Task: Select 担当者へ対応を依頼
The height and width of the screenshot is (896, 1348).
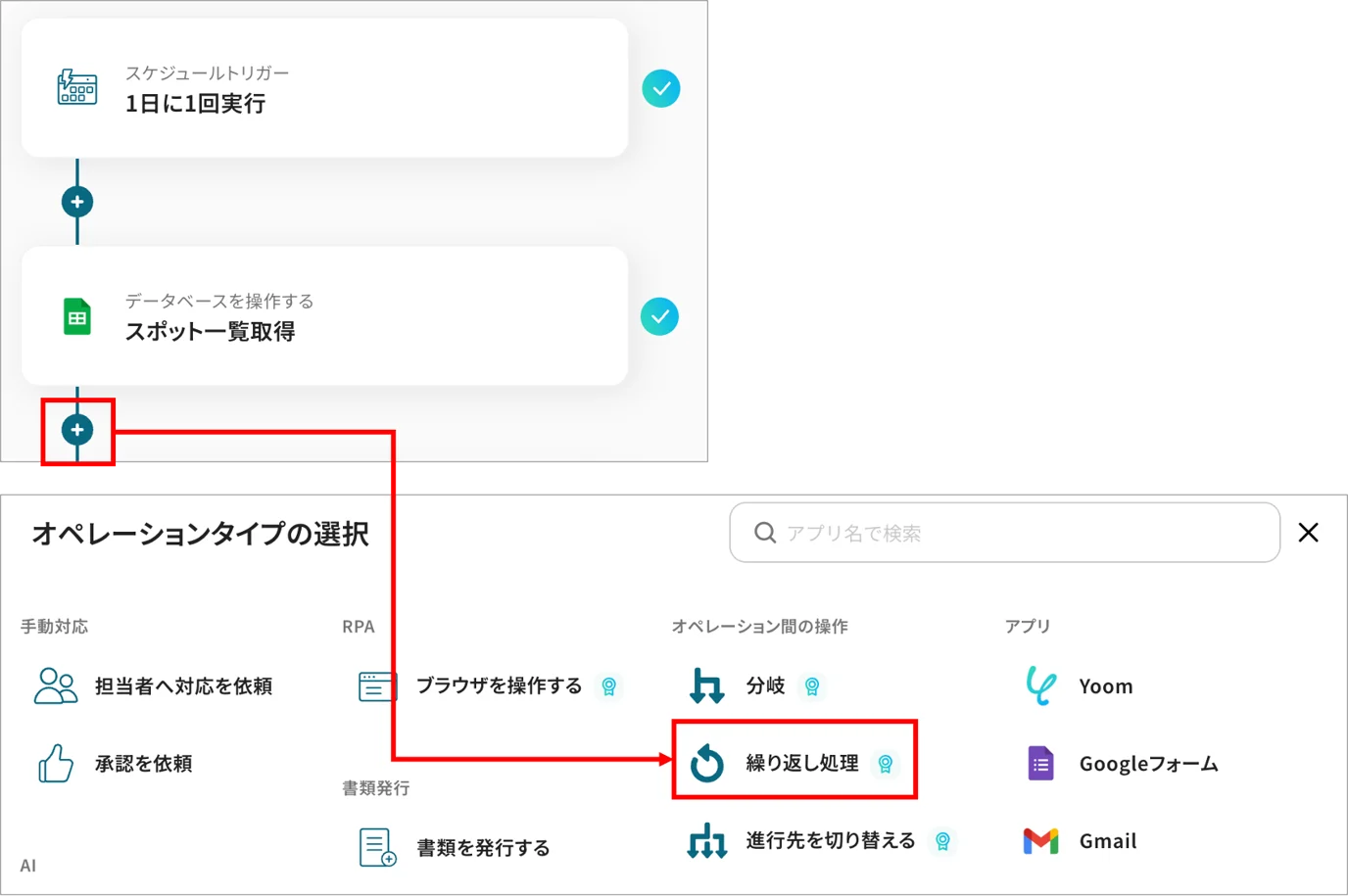Action: tap(183, 685)
